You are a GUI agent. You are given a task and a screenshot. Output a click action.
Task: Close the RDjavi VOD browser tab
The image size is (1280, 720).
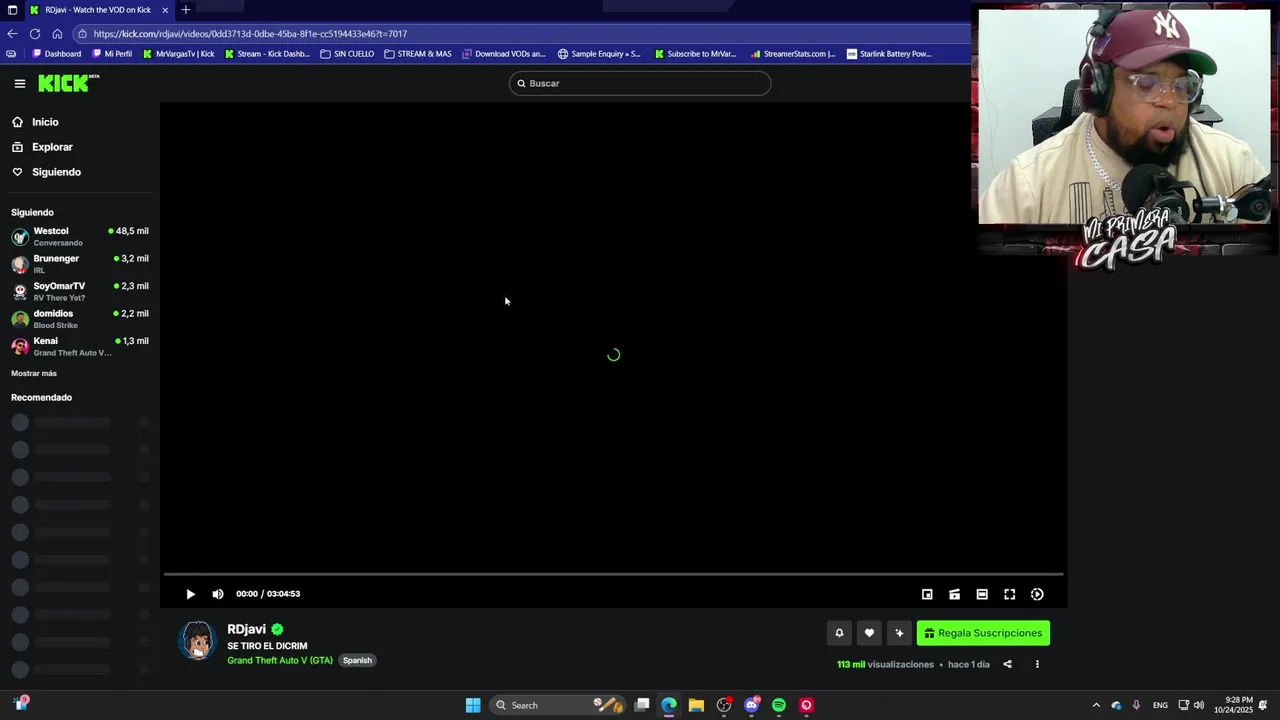coord(164,10)
